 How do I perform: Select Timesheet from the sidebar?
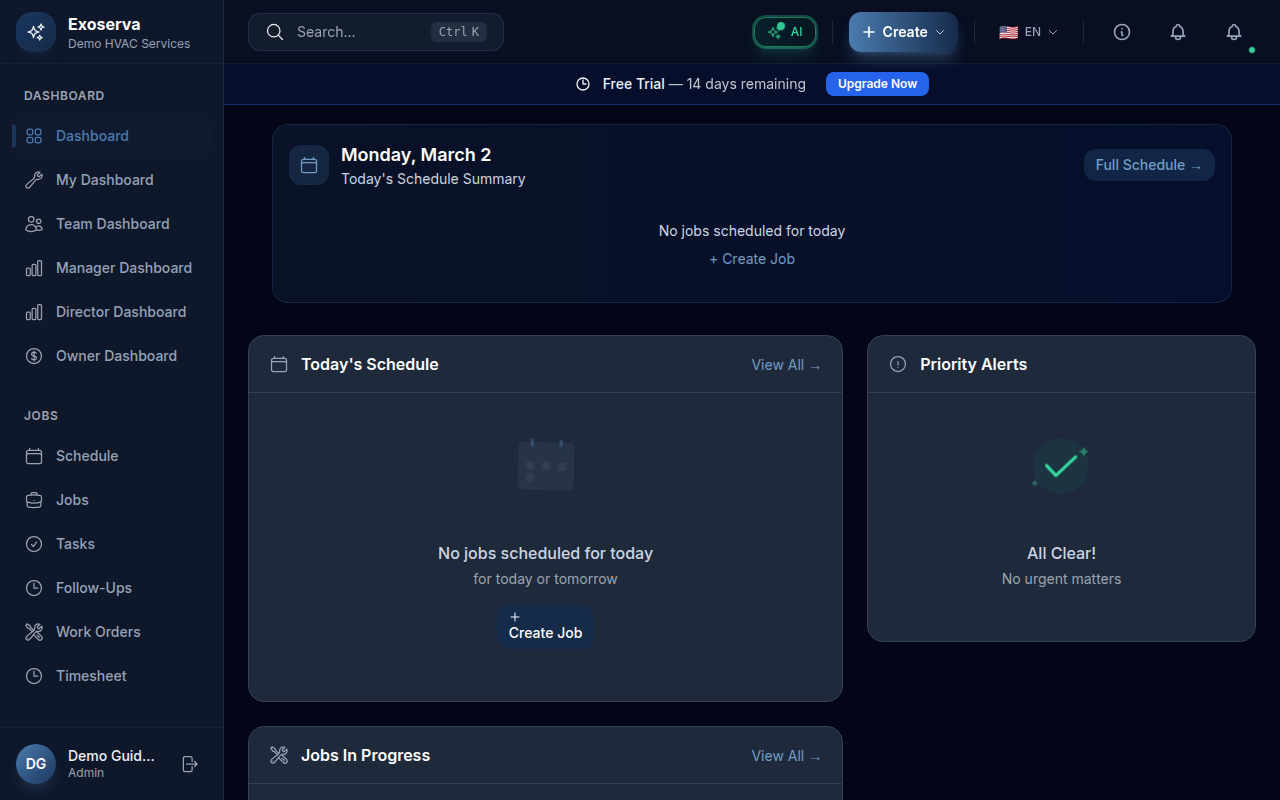coord(91,676)
